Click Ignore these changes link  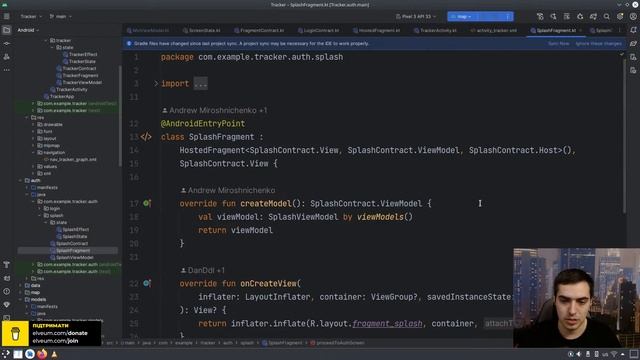598,43
